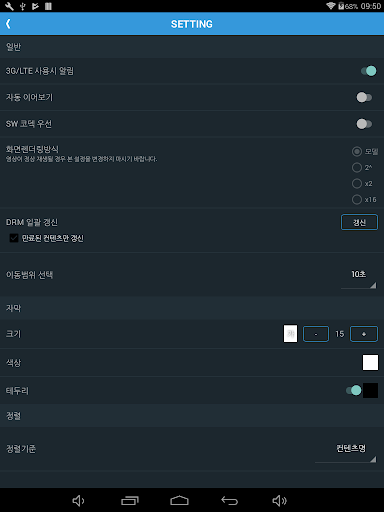Open the 컨텐츠명 sort criteria dropdown
The height and width of the screenshot is (512, 384).
point(346,452)
